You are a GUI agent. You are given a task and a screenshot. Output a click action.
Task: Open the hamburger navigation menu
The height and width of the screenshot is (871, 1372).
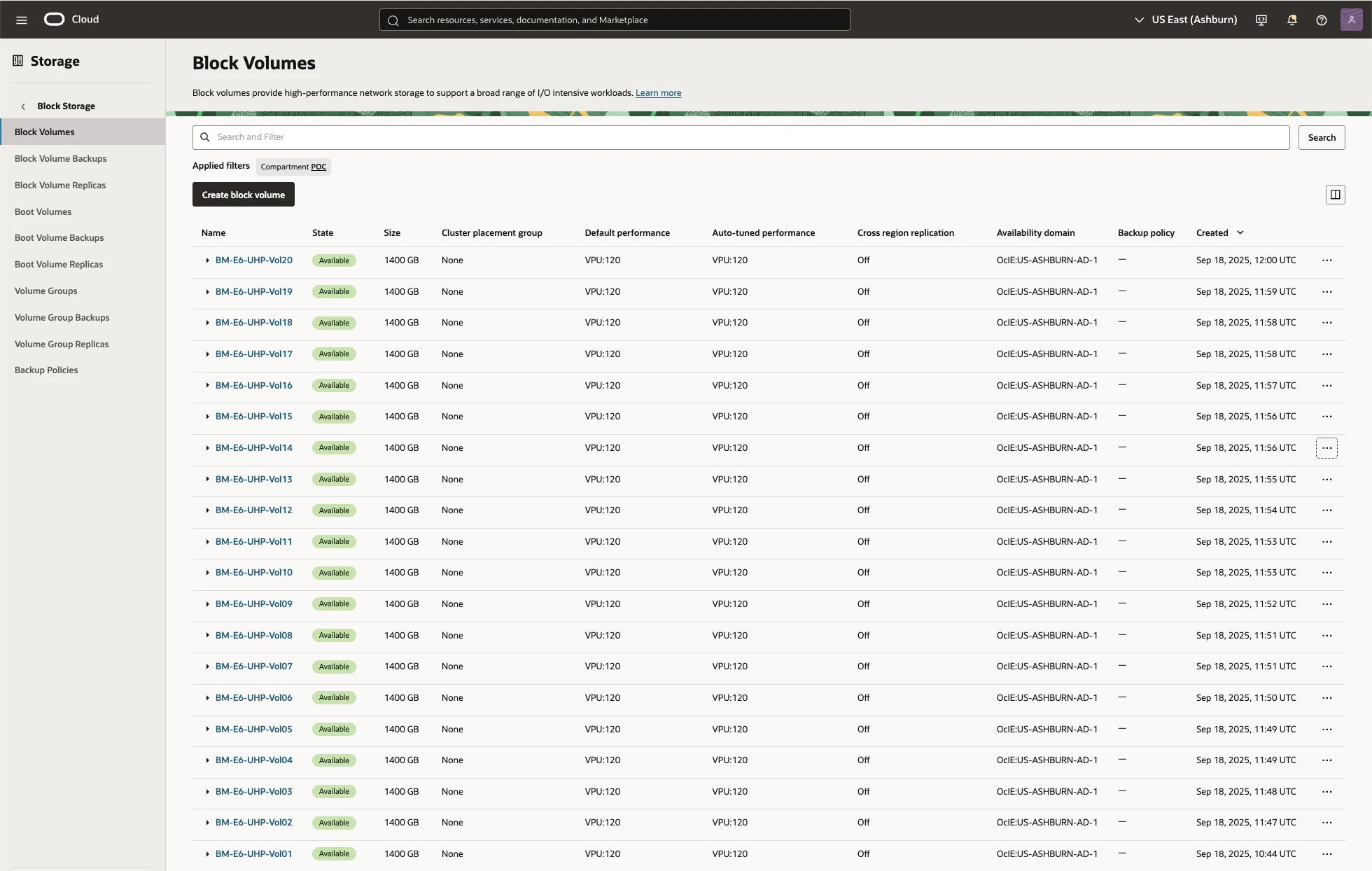click(x=22, y=20)
